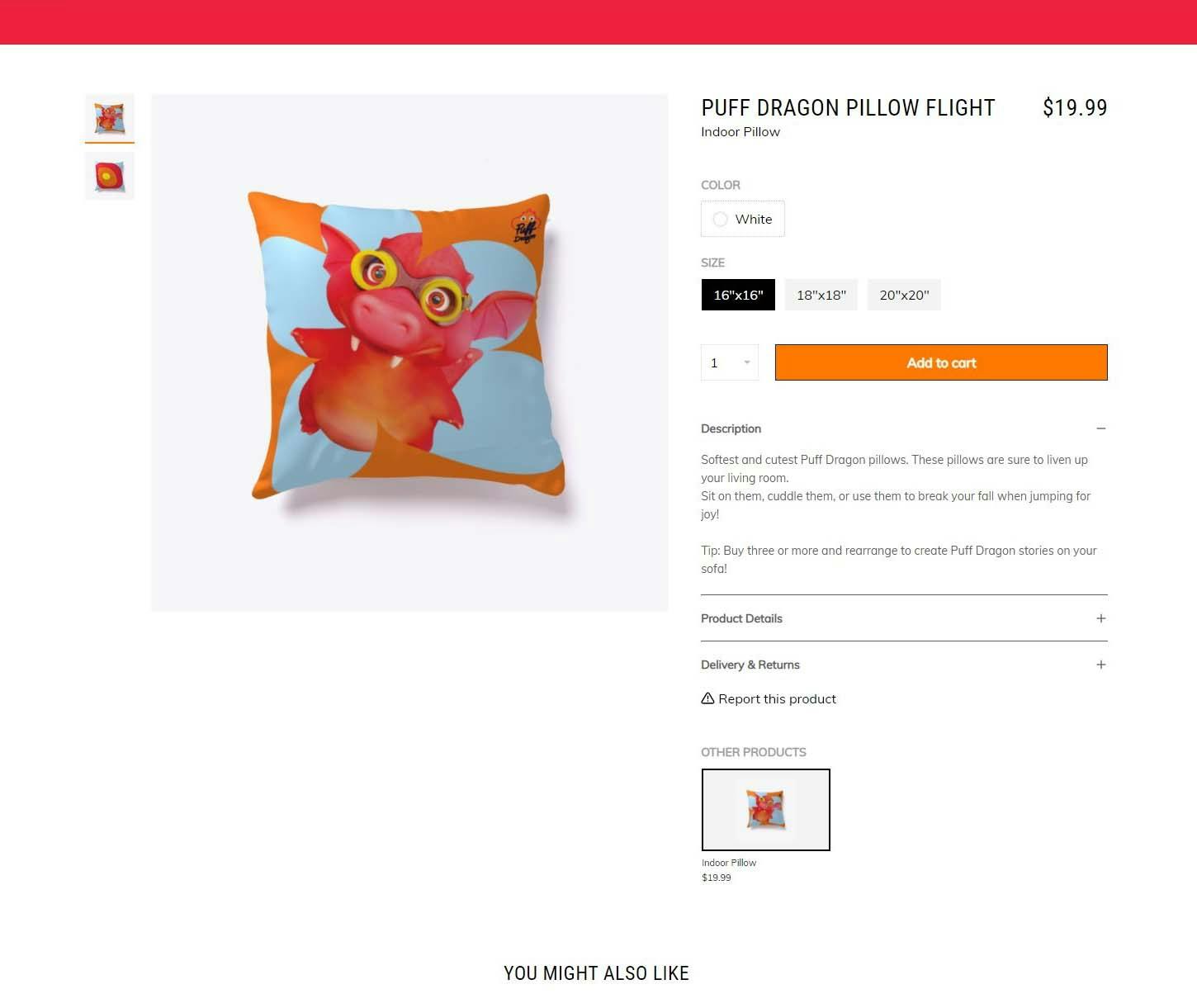This screenshot has height=1008, width=1197.
Task: Click the plus icon beside Product Details
Action: click(x=1100, y=618)
